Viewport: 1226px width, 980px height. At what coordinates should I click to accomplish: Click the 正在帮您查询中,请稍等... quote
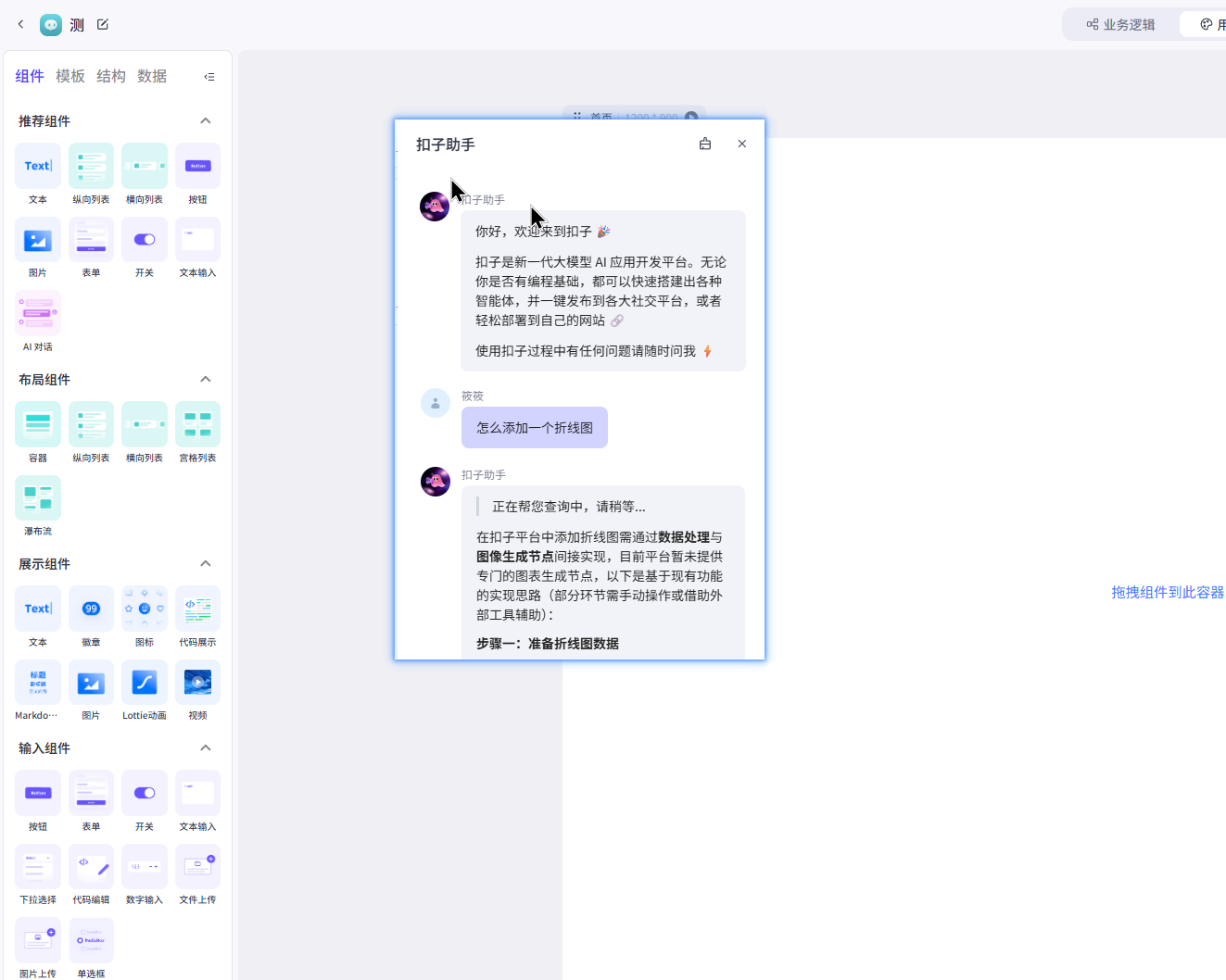point(569,506)
